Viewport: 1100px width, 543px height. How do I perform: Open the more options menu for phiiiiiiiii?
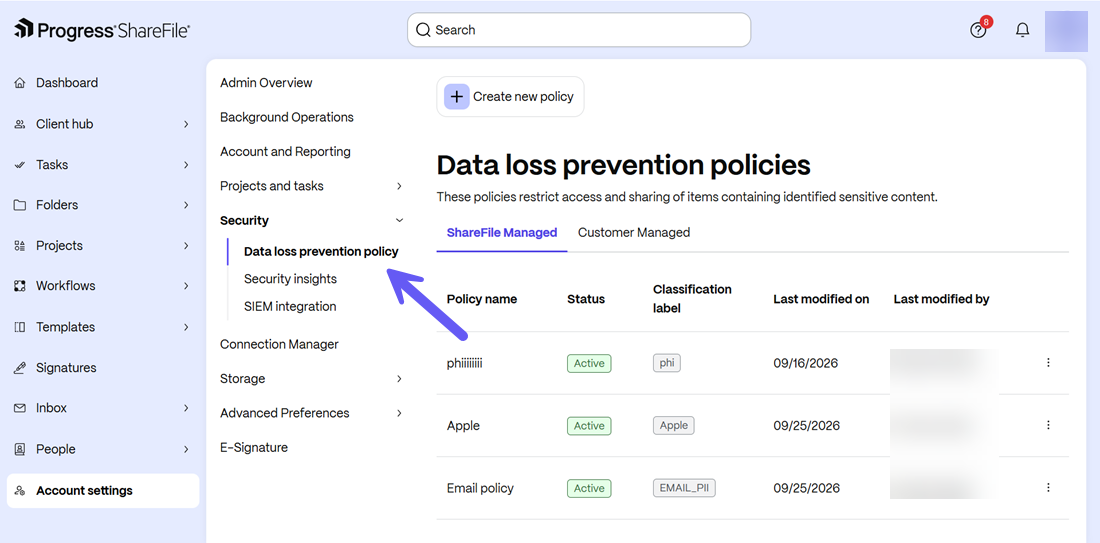tap(1048, 363)
